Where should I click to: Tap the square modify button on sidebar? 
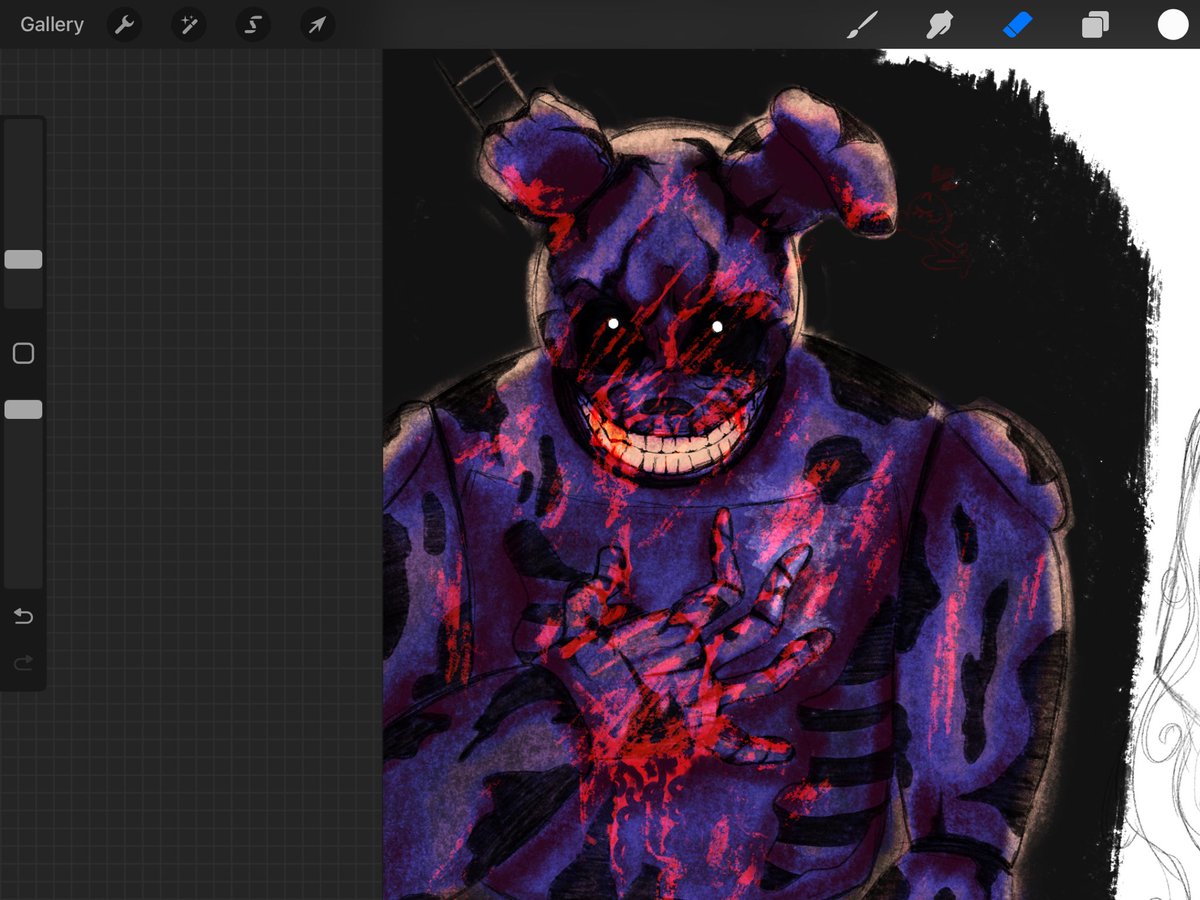[23, 353]
